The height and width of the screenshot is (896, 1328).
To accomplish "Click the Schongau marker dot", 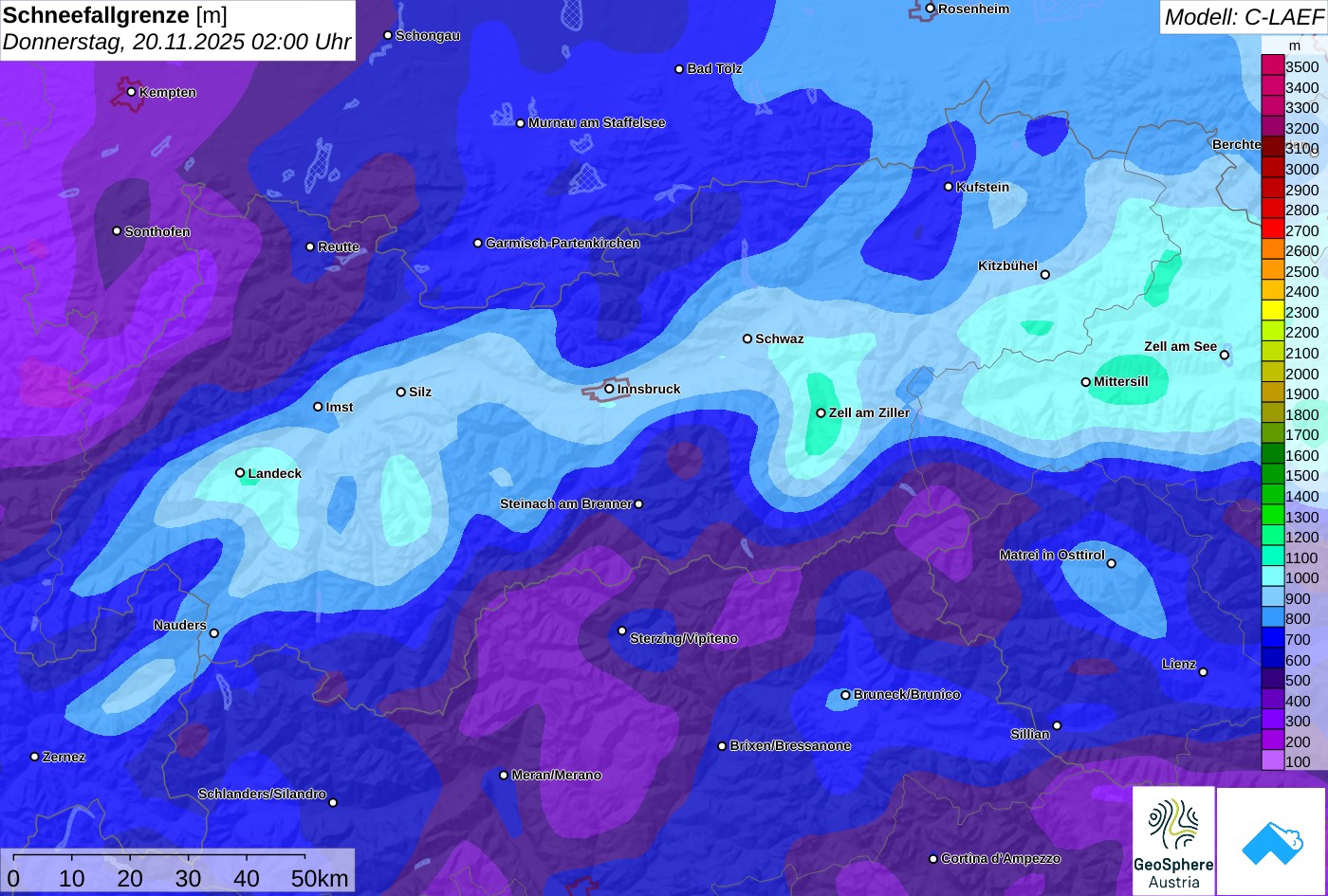I will [x=387, y=35].
